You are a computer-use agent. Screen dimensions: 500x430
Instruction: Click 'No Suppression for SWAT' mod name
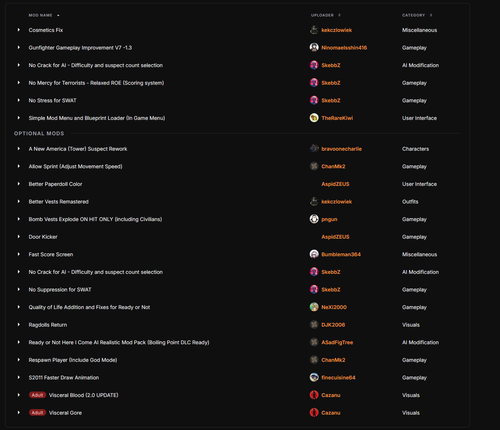60,290
